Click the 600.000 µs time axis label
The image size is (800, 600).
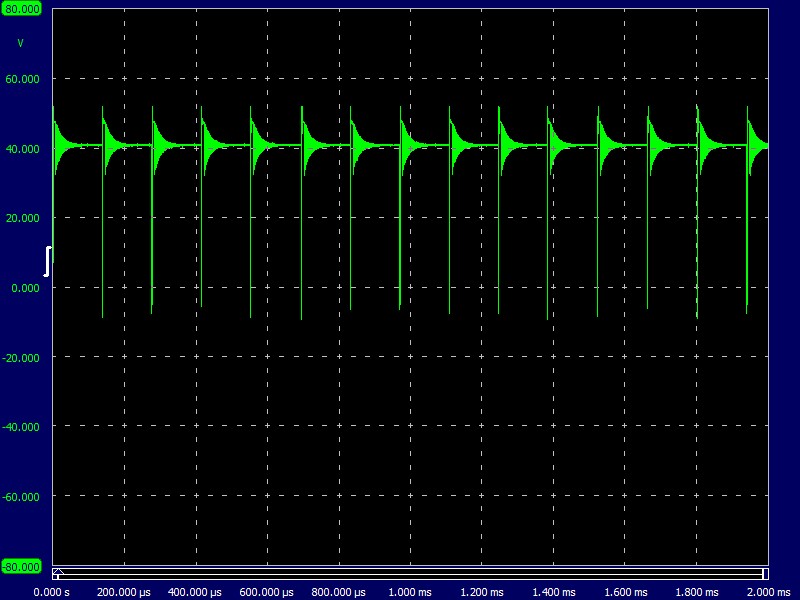(x=267, y=592)
